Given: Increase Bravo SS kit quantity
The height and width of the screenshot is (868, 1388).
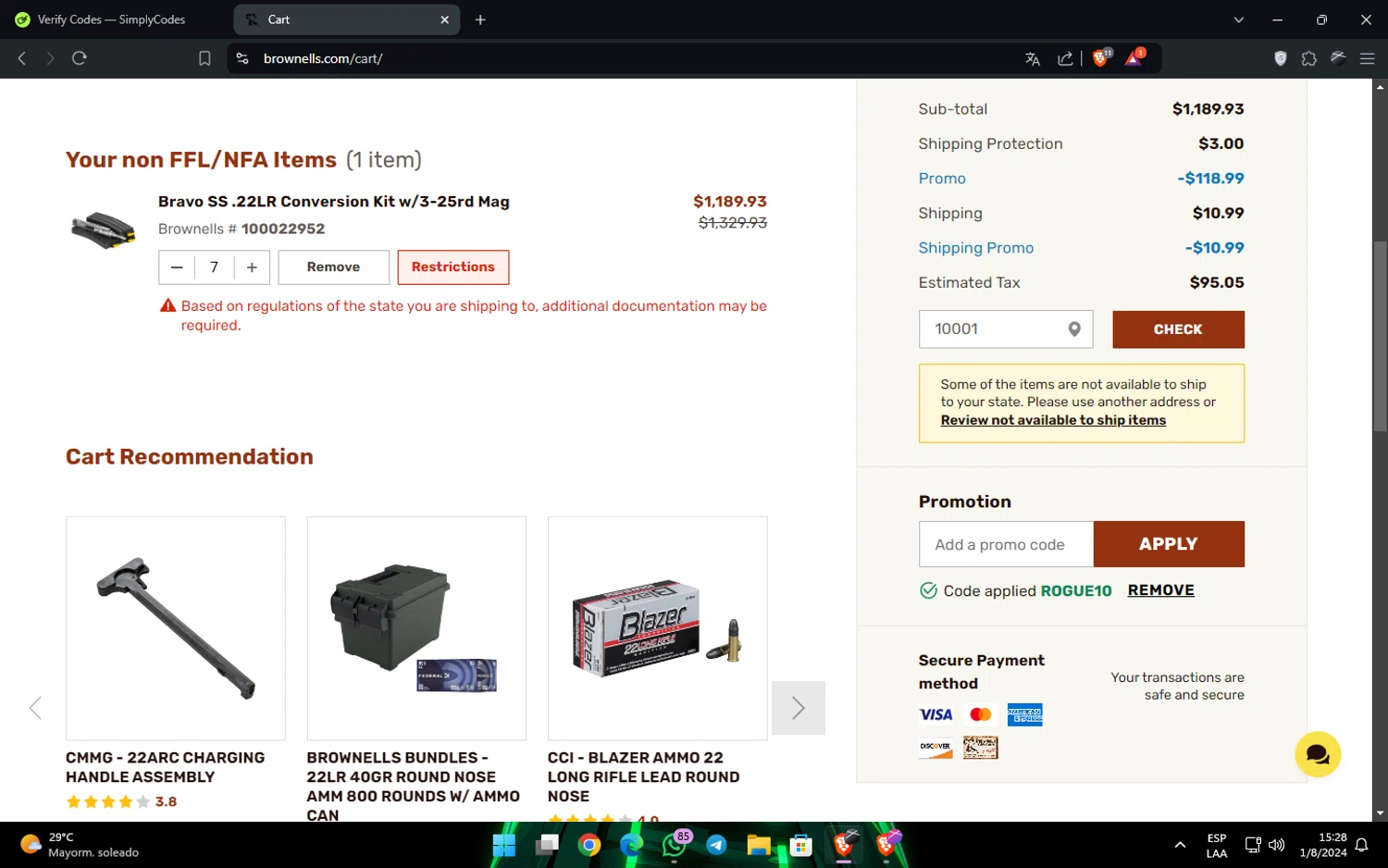Looking at the screenshot, I should tap(252, 267).
